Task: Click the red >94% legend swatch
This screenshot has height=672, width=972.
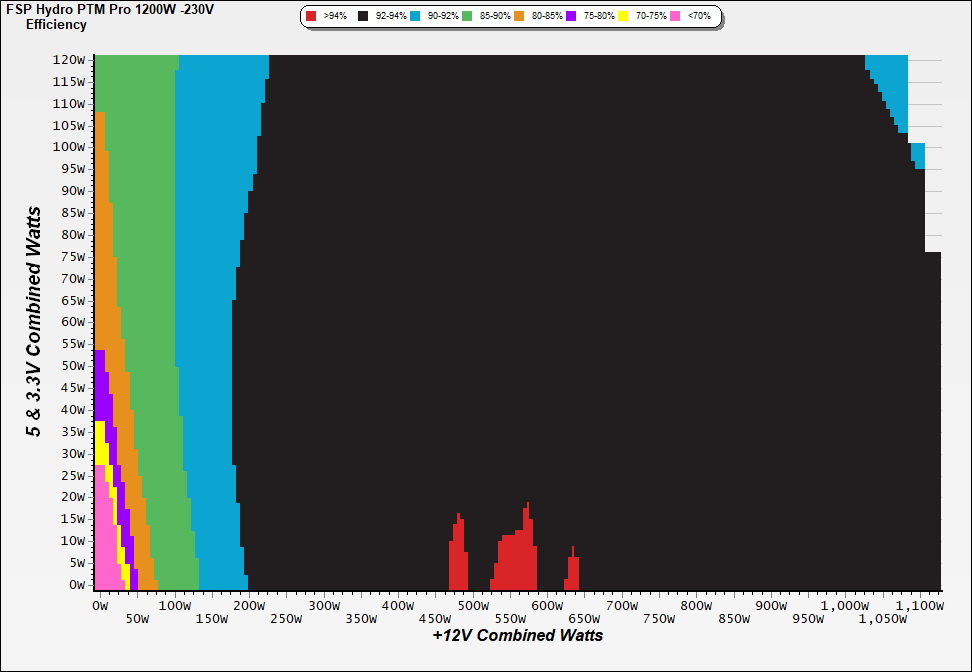Action: coord(311,17)
